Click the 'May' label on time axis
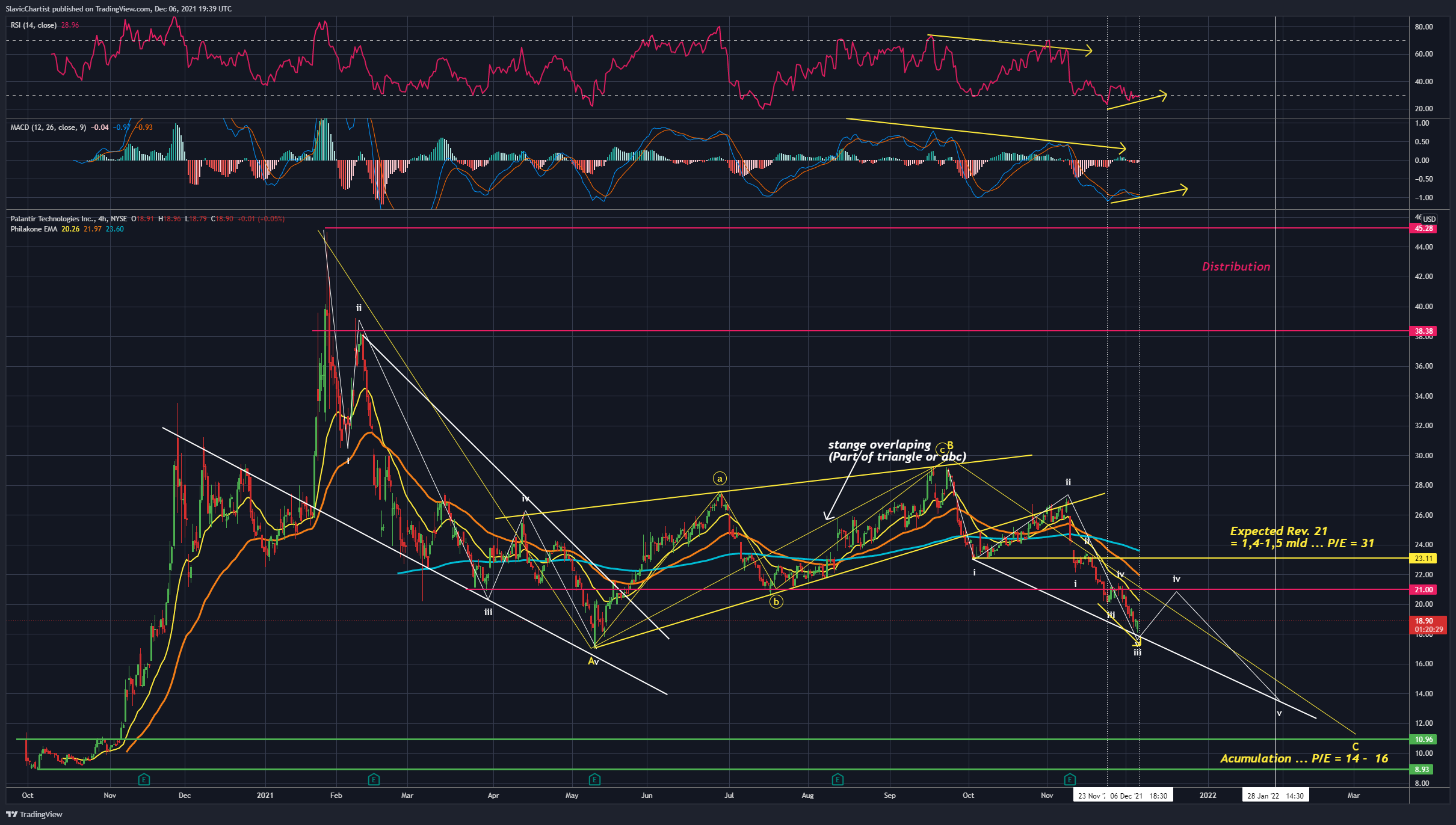This screenshot has width=1456, height=825. [572, 796]
